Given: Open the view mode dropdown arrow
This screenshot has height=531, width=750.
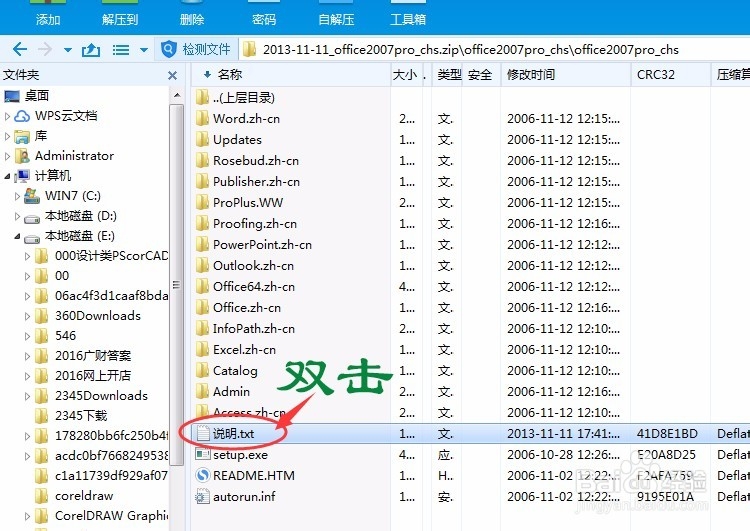Looking at the screenshot, I should [x=143, y=50].
